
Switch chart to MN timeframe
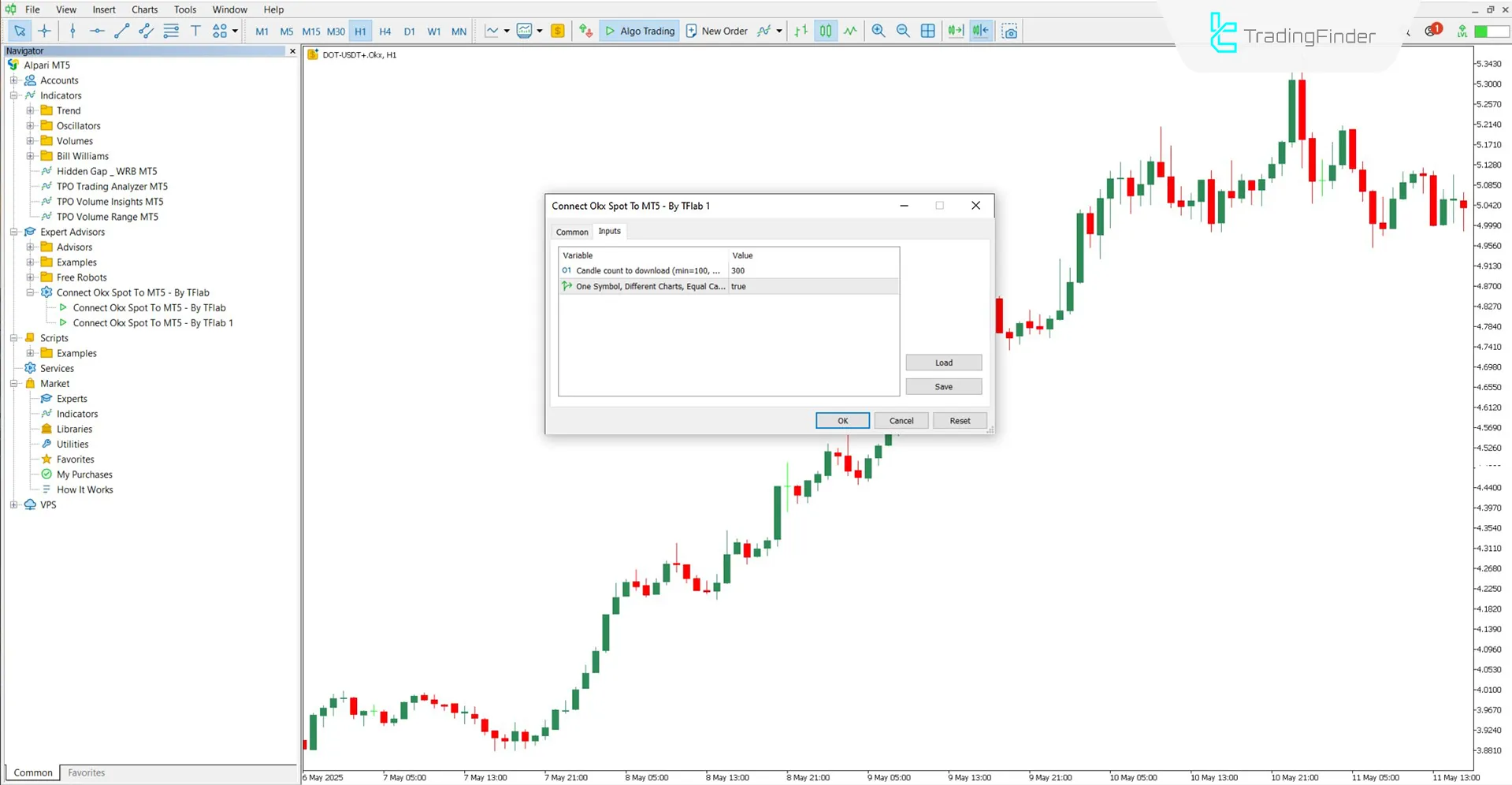point(459,32)
